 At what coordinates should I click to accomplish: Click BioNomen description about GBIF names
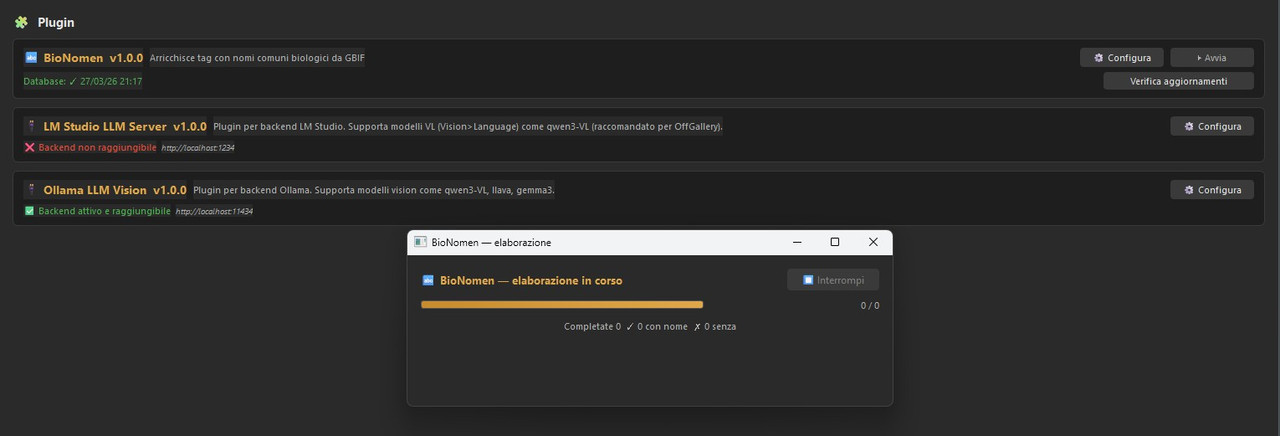point(257,58)
